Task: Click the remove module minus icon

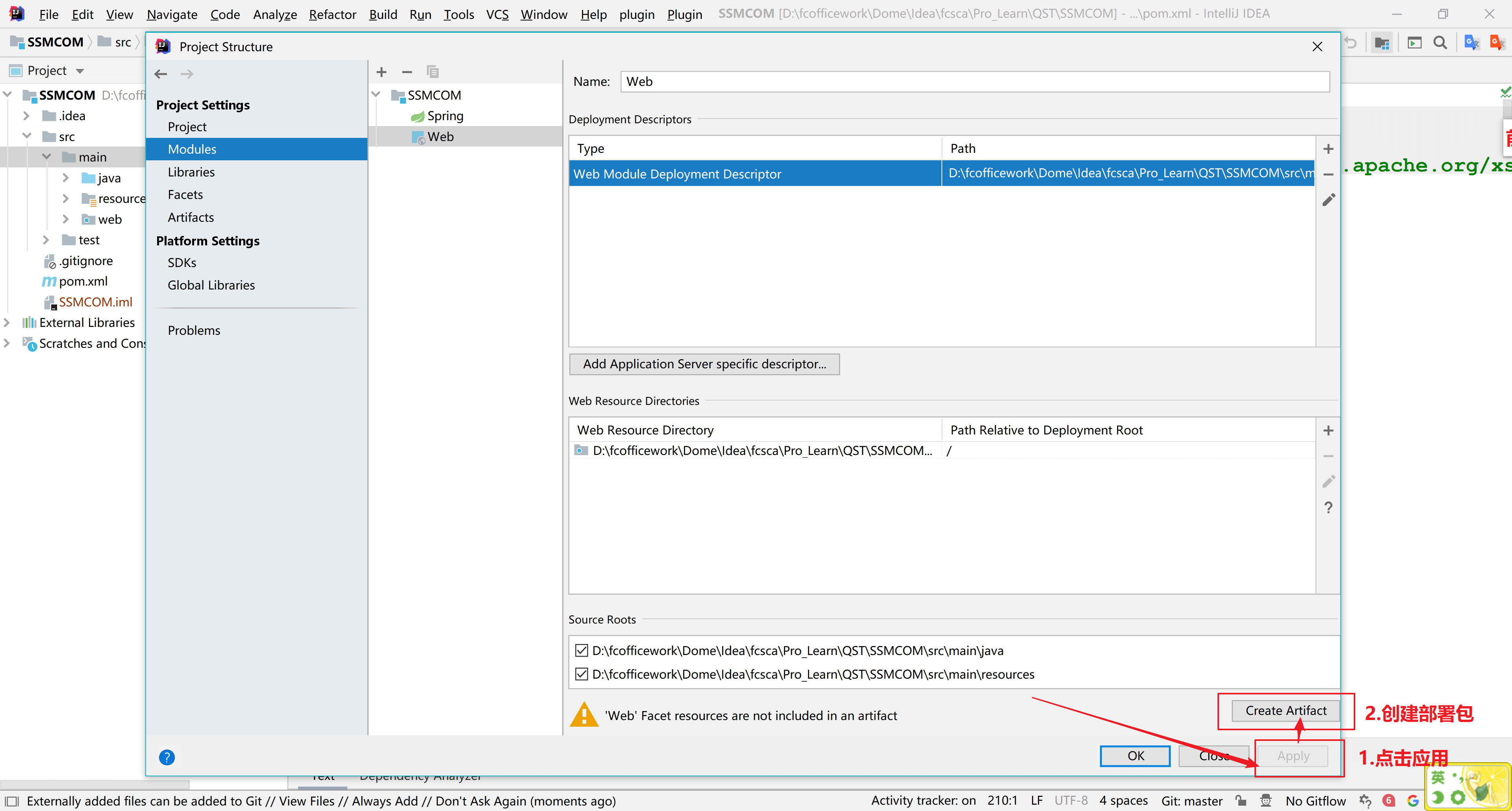Action: pyautogui.click(x=407, y=72)
